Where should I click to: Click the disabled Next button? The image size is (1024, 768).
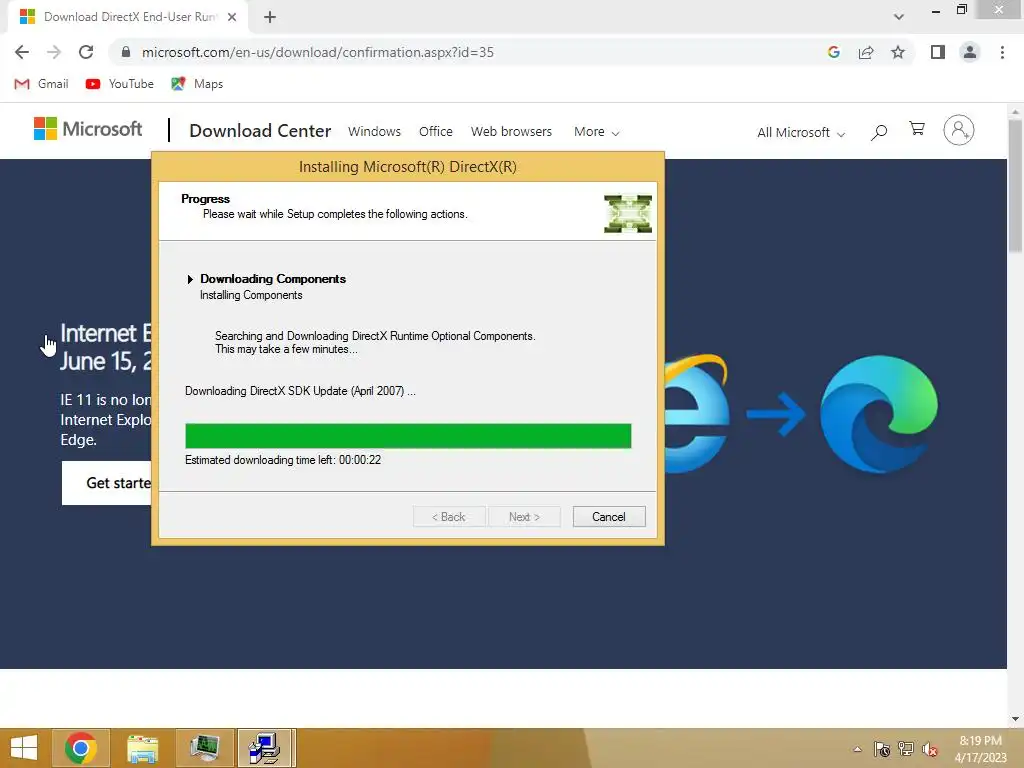[524, 517]
